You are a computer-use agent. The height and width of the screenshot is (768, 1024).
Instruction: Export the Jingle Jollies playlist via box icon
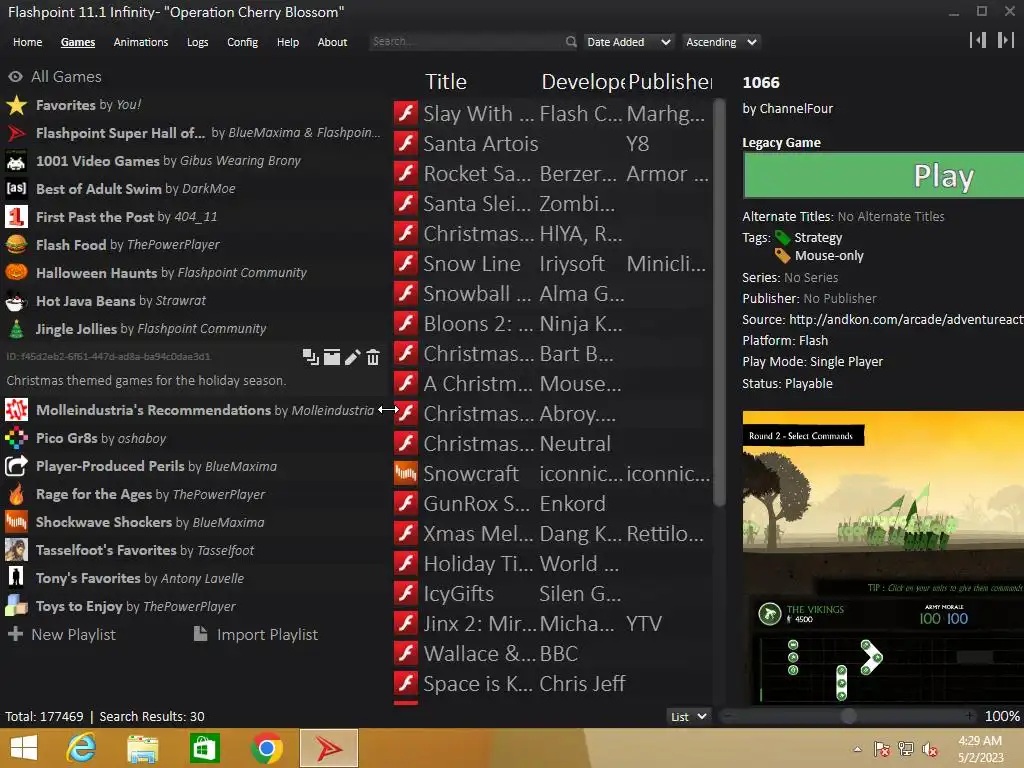332,357
